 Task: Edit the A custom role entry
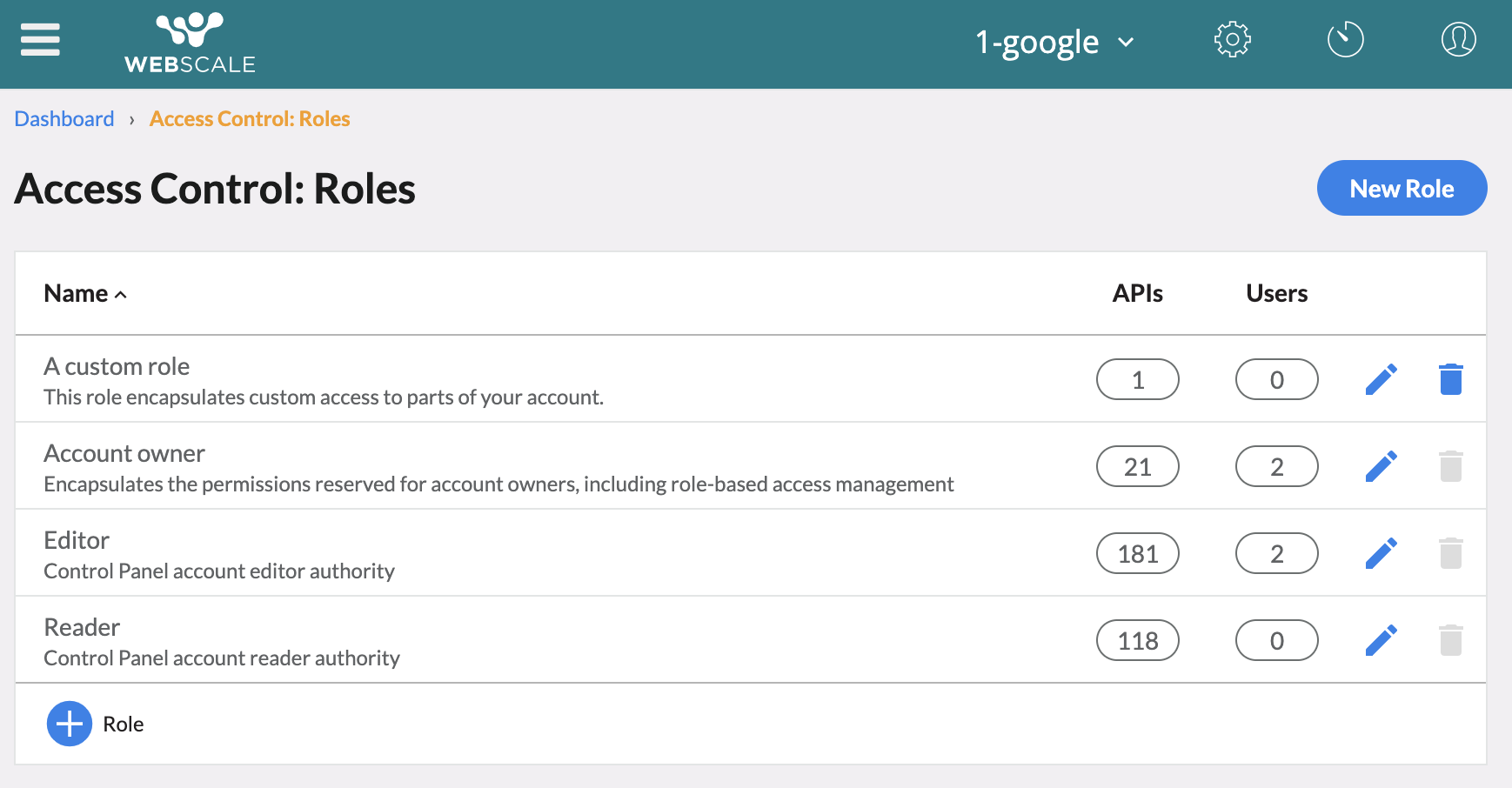1381,379
